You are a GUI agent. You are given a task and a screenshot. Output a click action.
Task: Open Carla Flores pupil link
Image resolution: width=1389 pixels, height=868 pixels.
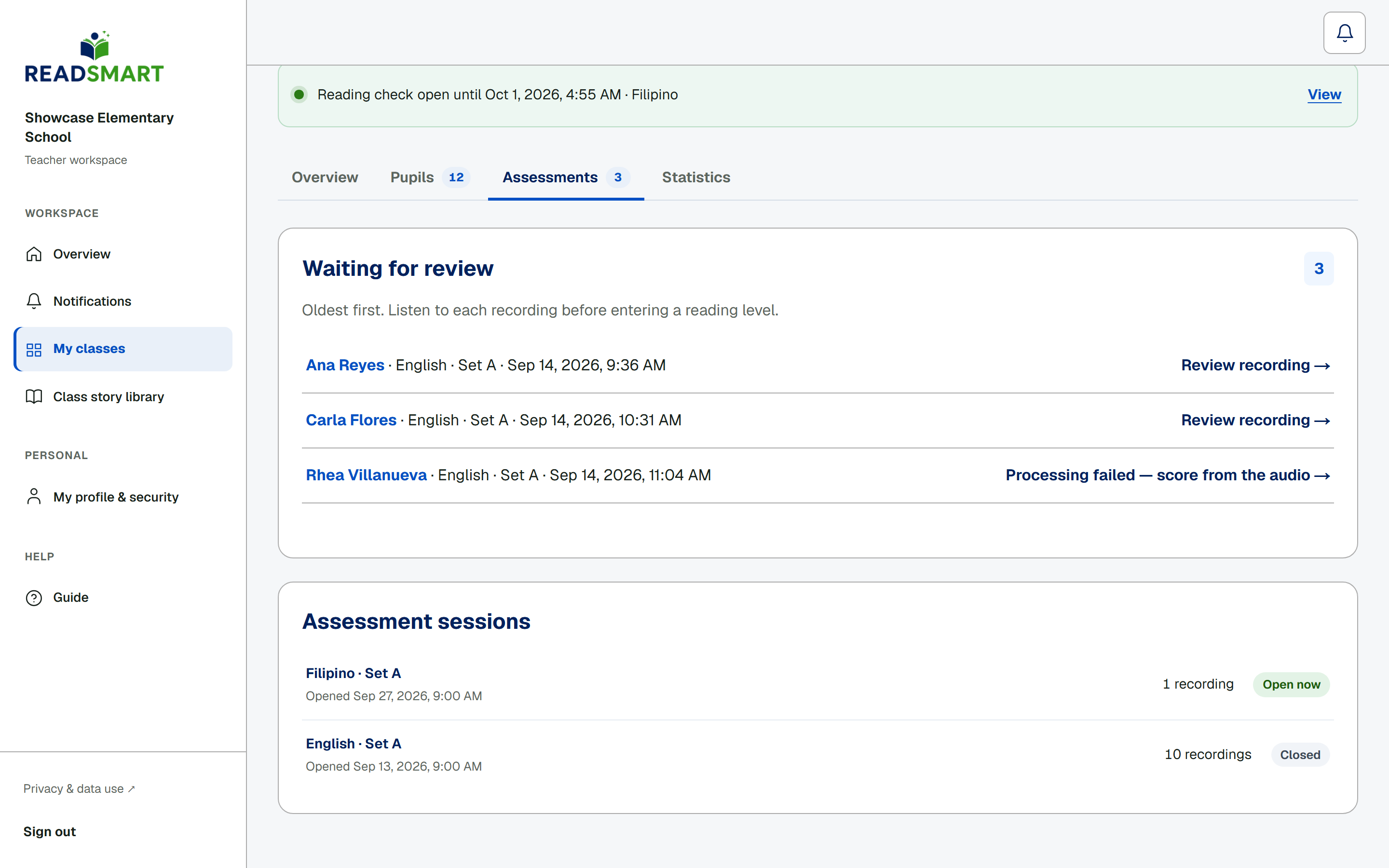[351, 420]
